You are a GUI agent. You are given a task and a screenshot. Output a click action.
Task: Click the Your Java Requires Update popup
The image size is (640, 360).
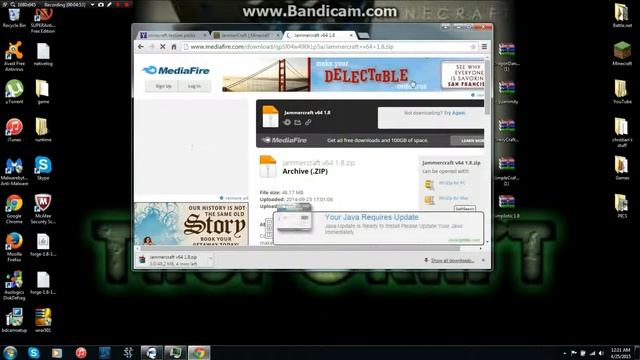pyautogui.click(x=378, y=228)
